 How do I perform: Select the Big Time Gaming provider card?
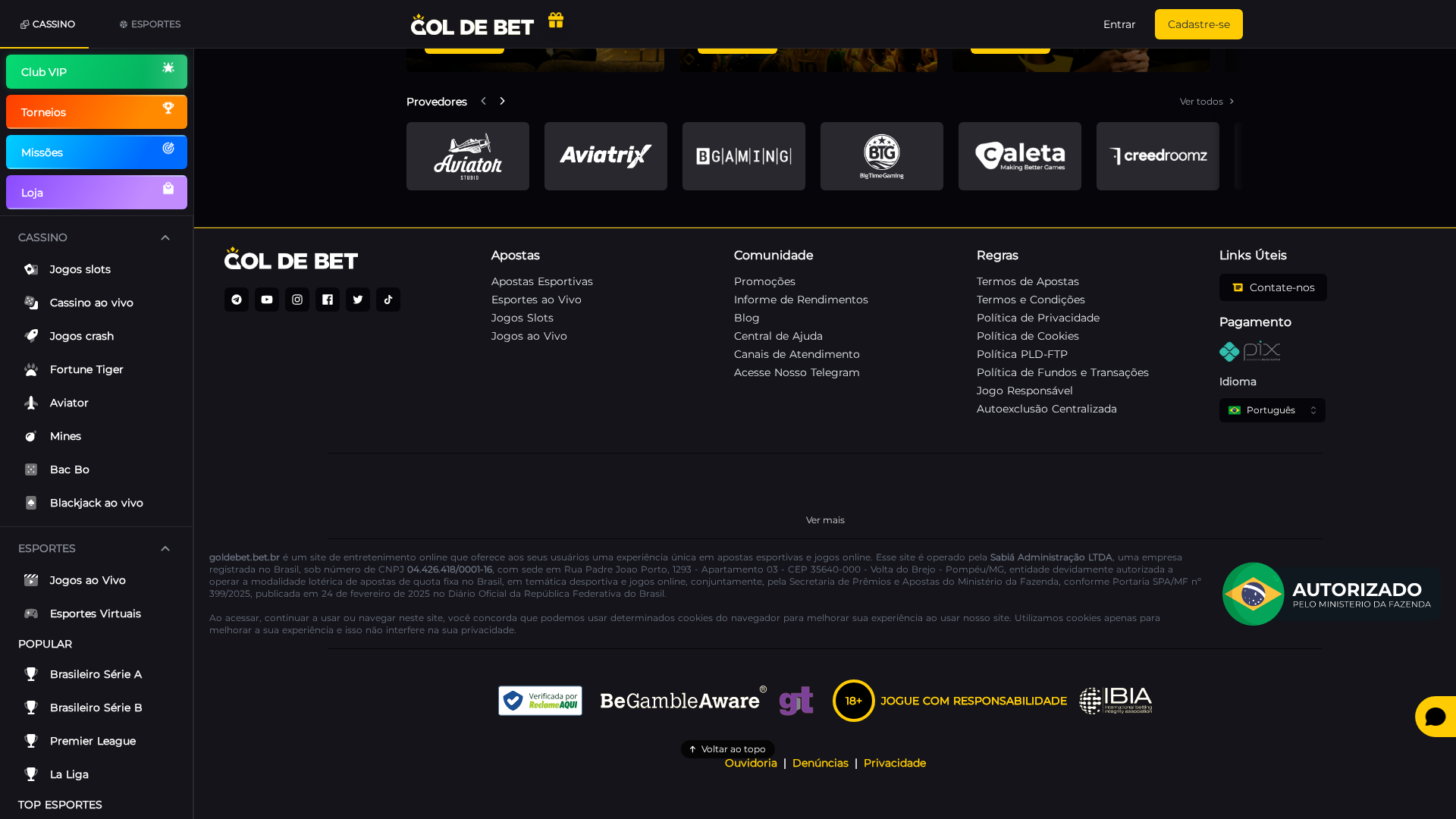click(x=882, y=156)
